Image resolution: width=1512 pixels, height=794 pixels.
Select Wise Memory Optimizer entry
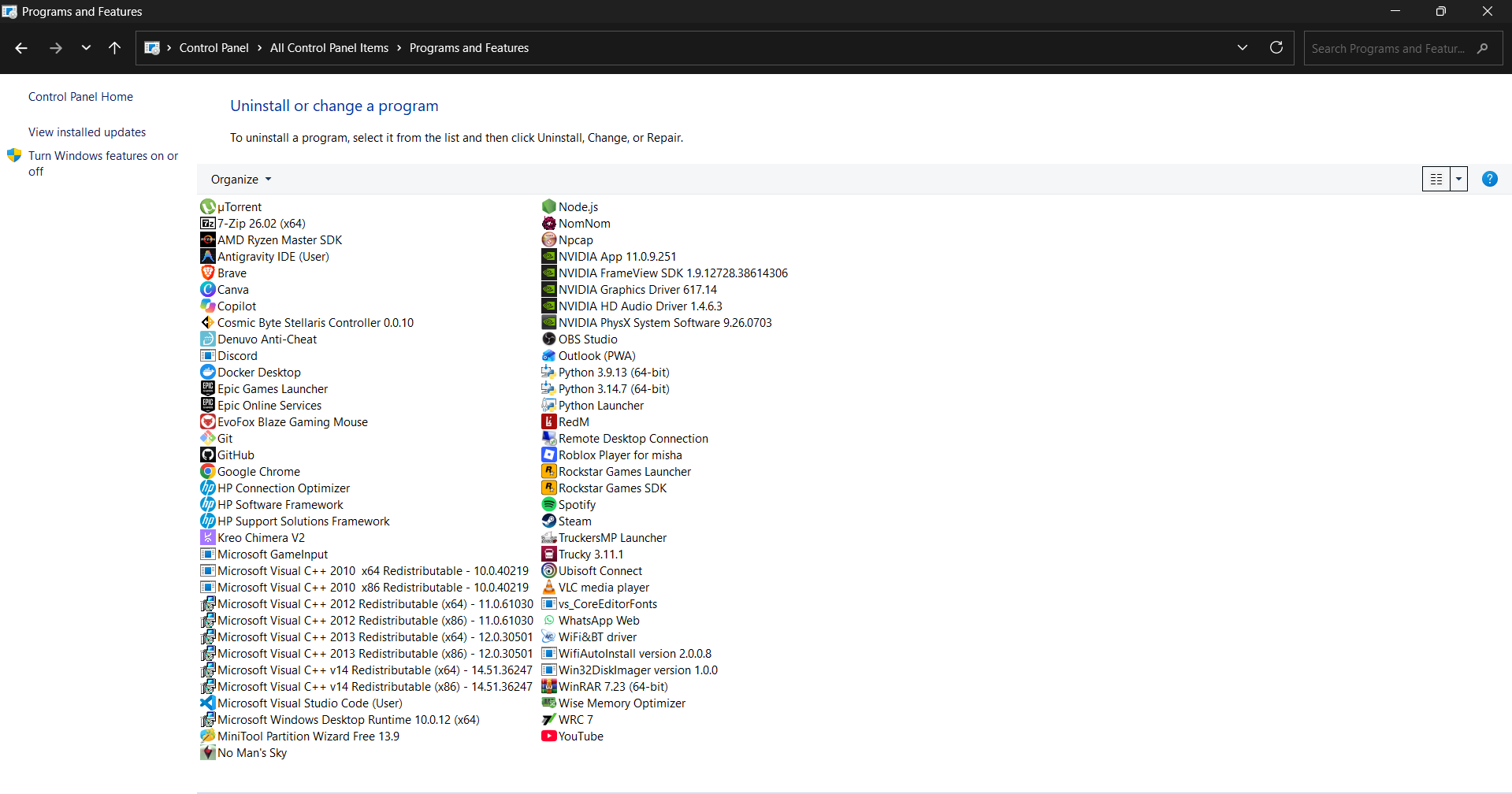[x=614, y=703]
